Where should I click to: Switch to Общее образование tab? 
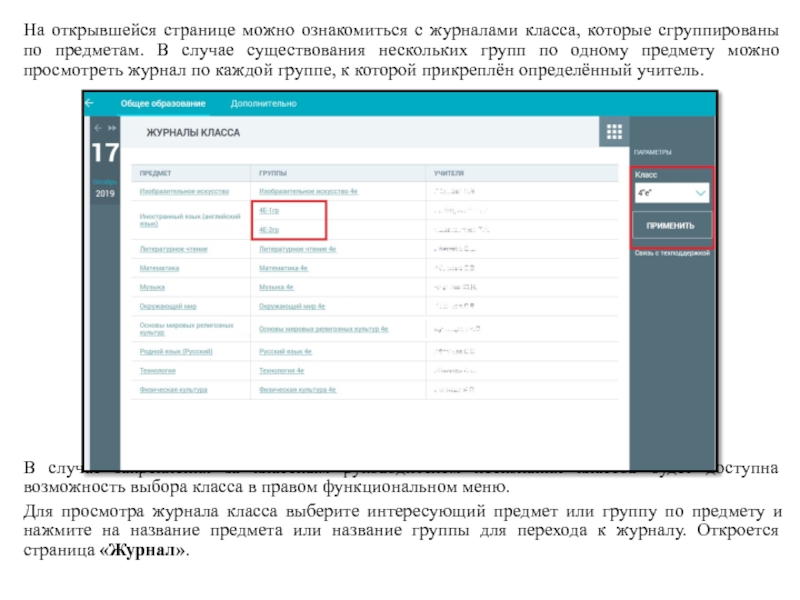(163, 103)
